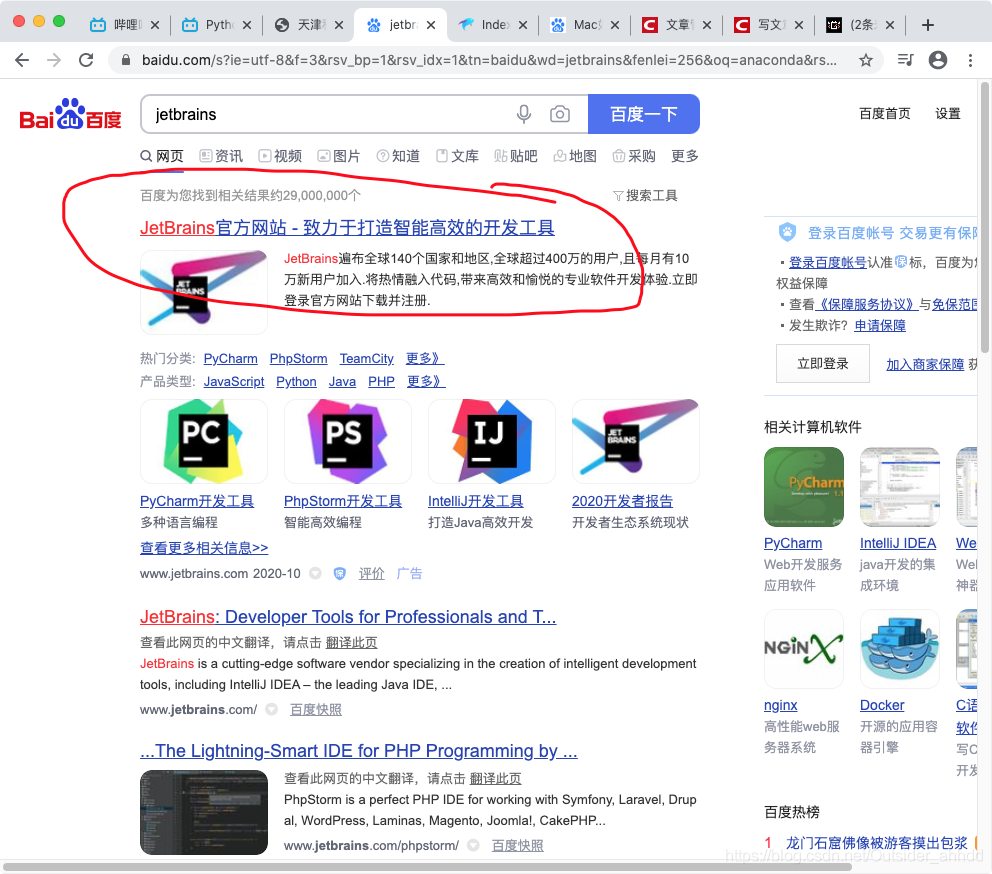This screenshot has height=874, width=992.
Task: Click the 立即登录 button
Action: 822,363
